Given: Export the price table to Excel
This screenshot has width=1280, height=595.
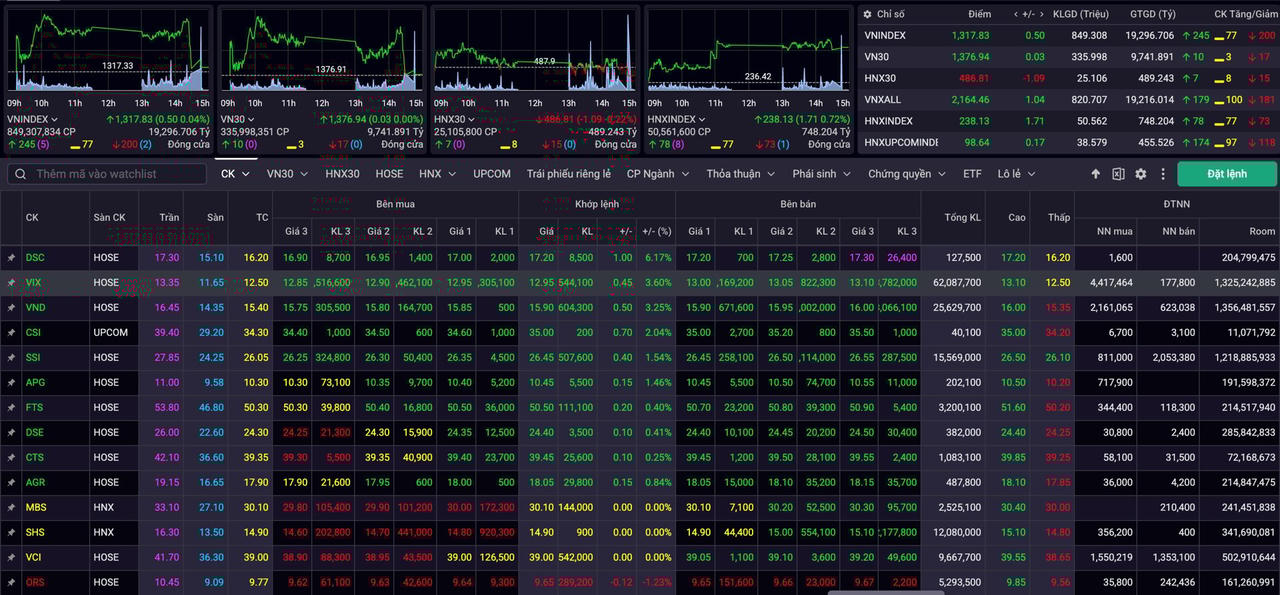Looking at the screenshot, I should click(x=1118, y=174).
